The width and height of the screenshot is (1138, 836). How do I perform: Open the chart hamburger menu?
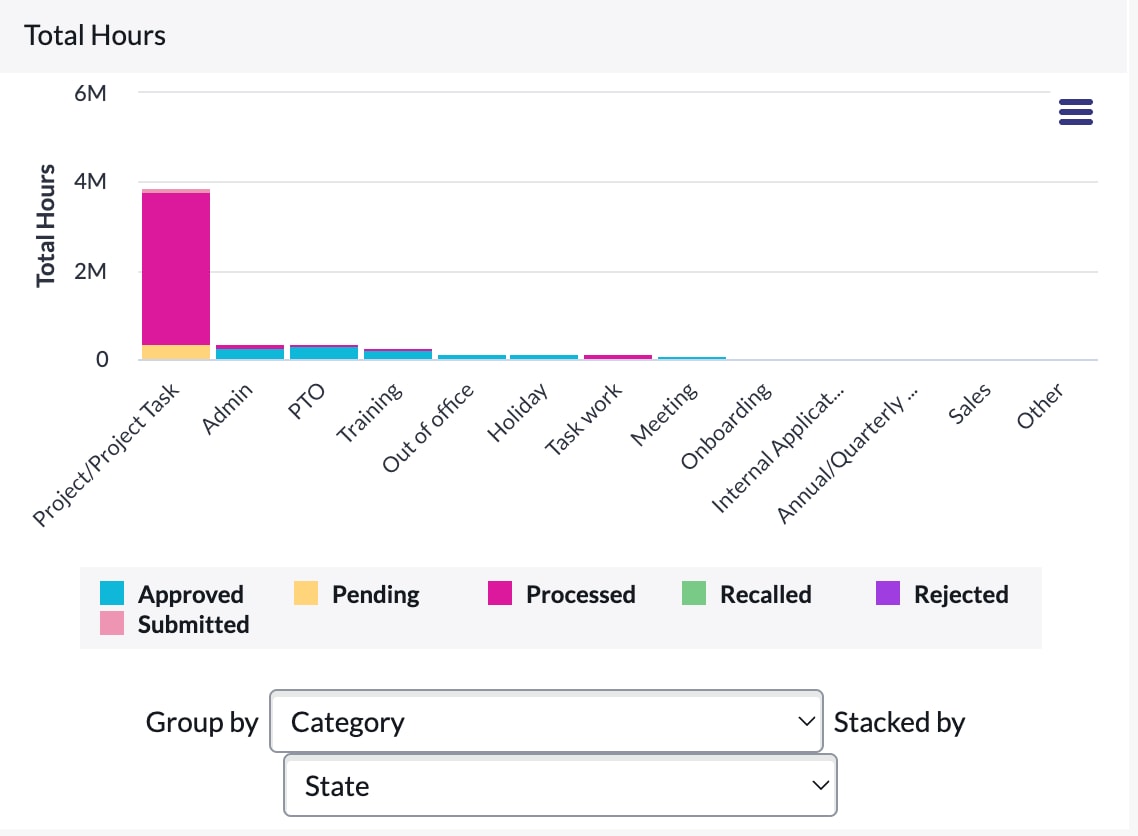tap(1075, 112)
